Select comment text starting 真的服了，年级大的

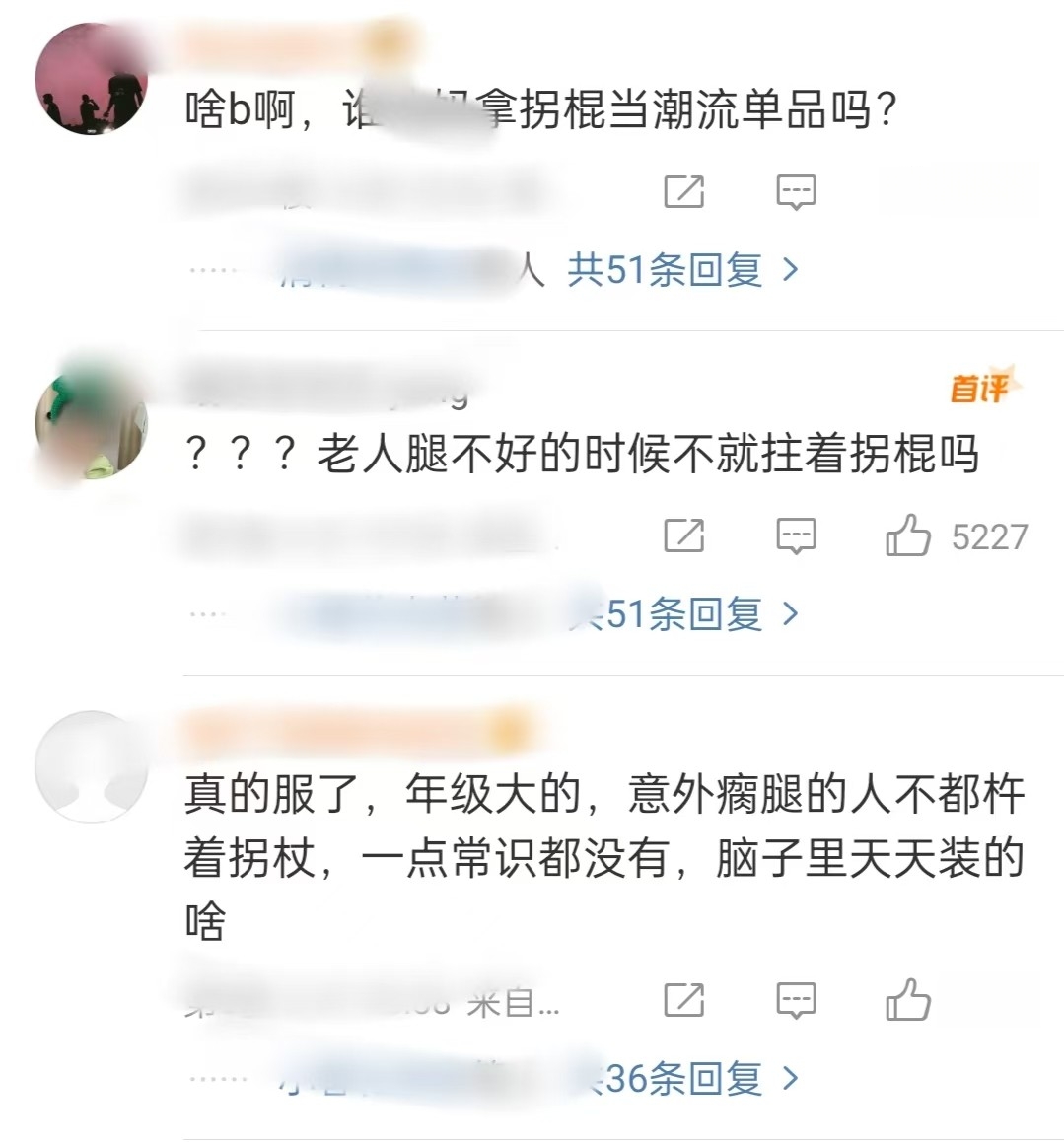(604, 857)
